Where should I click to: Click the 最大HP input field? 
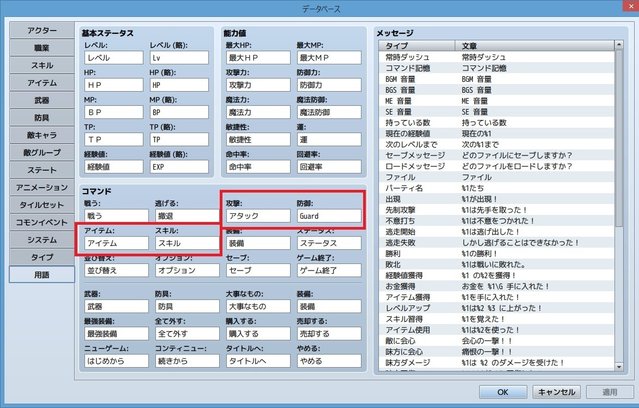click(258, 58)
